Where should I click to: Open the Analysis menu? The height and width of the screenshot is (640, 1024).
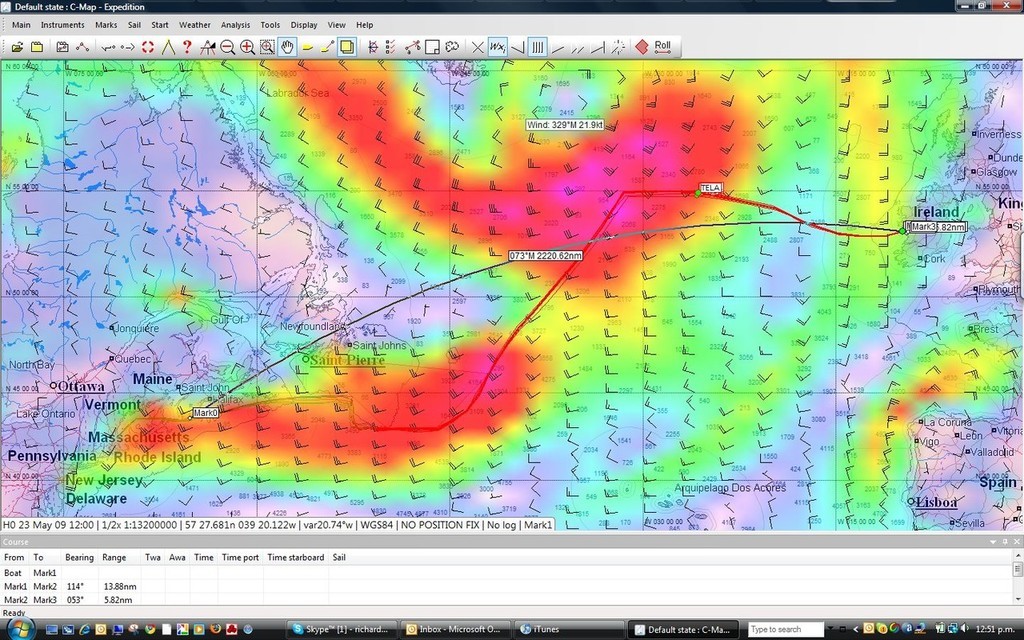tap(235, 25)
